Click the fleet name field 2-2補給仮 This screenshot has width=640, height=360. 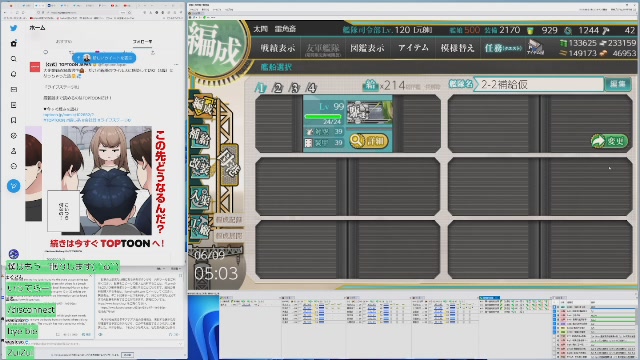539,84
